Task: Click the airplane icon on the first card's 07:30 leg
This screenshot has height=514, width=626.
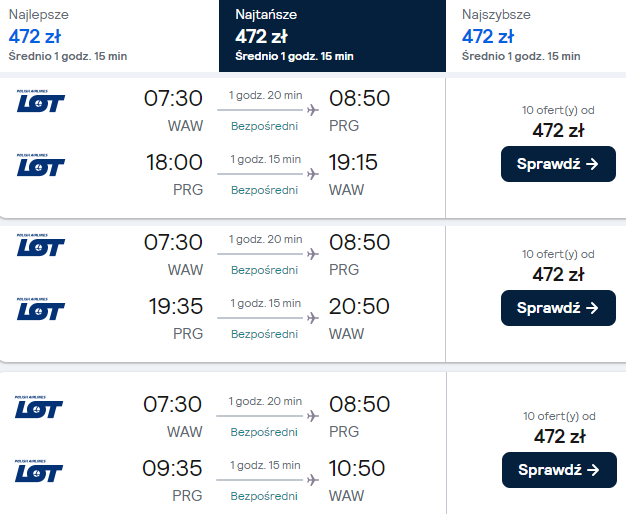Action: tap(312, 110)
